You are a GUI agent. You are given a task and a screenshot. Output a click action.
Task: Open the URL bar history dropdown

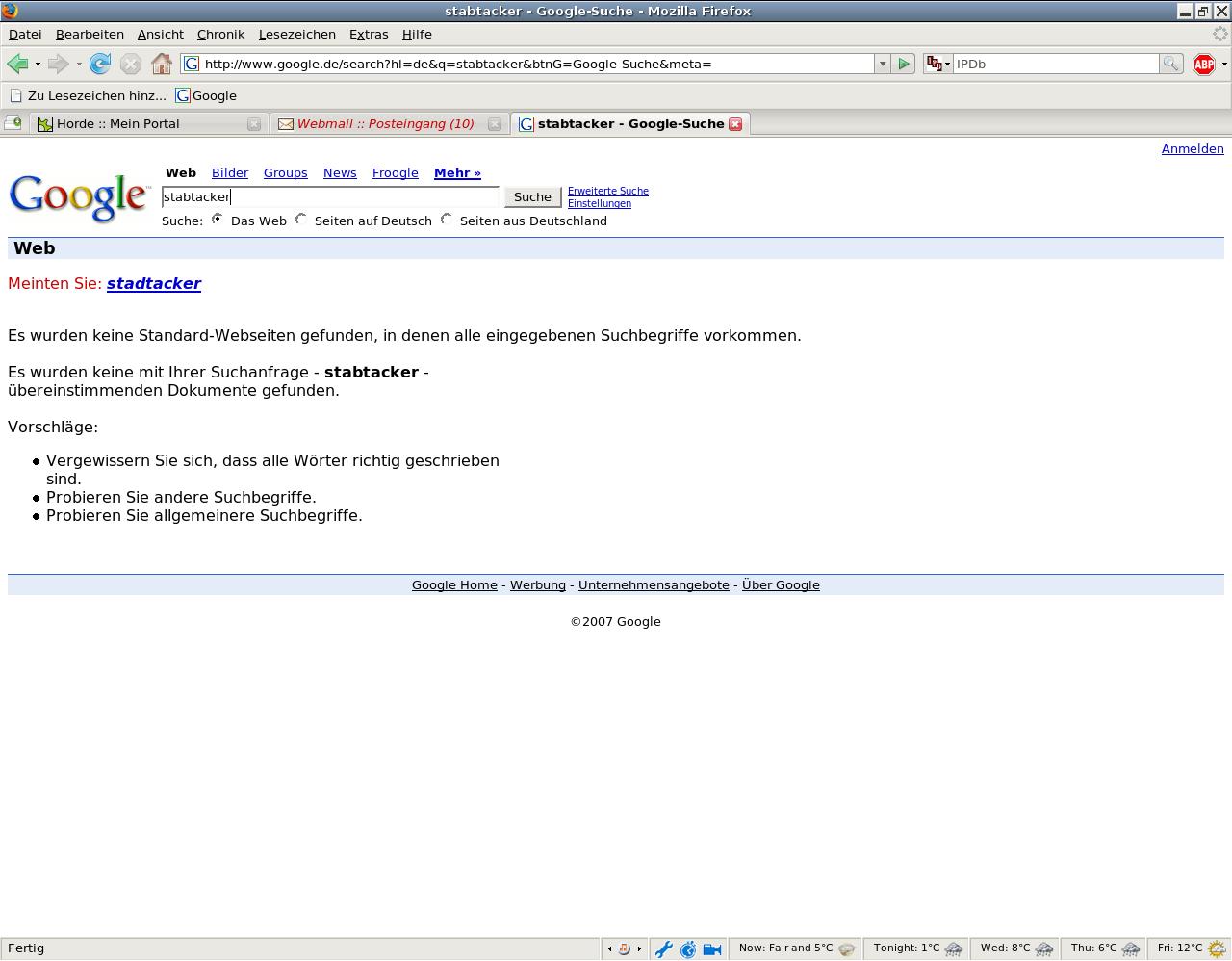coord(882,65)
